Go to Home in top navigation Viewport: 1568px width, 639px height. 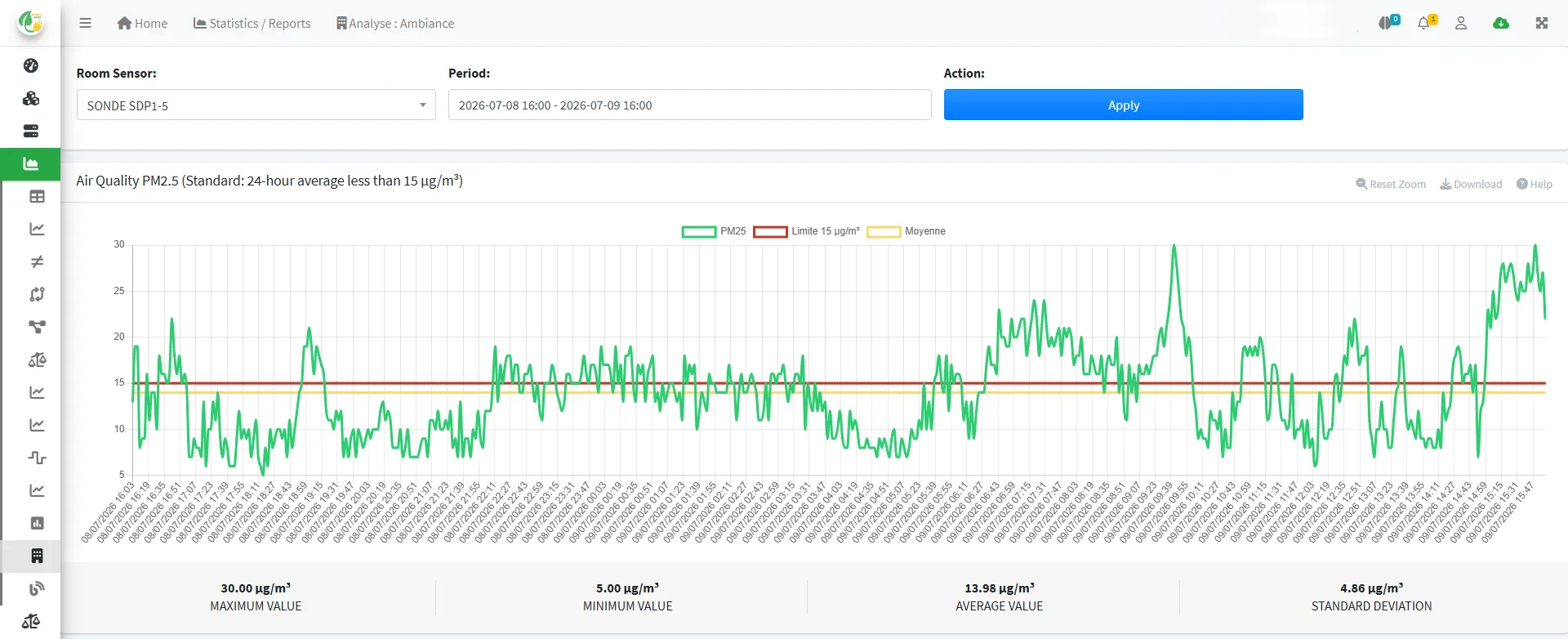(142, 23)
